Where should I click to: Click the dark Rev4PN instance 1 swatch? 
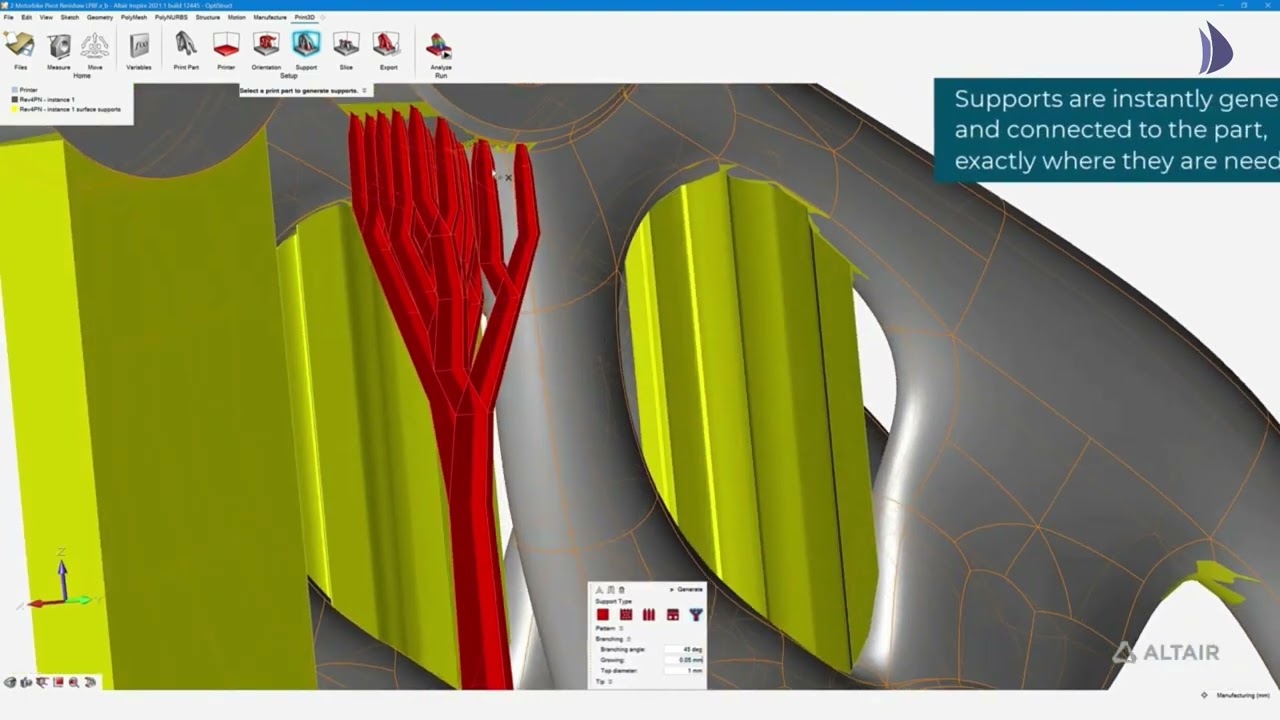[15, 100]
